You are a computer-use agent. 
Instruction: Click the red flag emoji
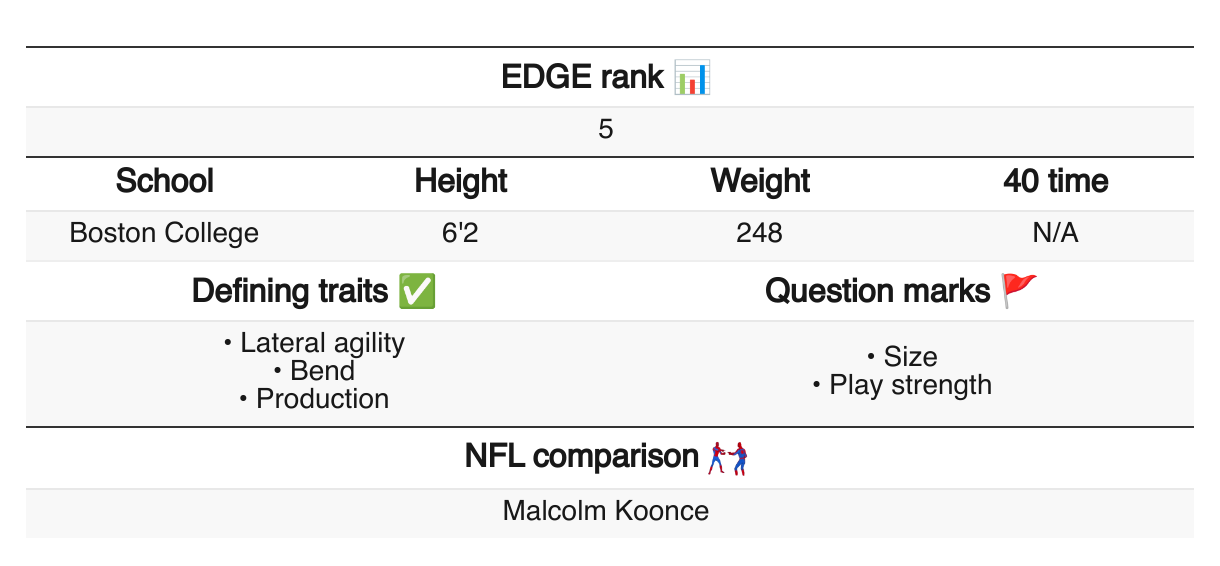1020,291
